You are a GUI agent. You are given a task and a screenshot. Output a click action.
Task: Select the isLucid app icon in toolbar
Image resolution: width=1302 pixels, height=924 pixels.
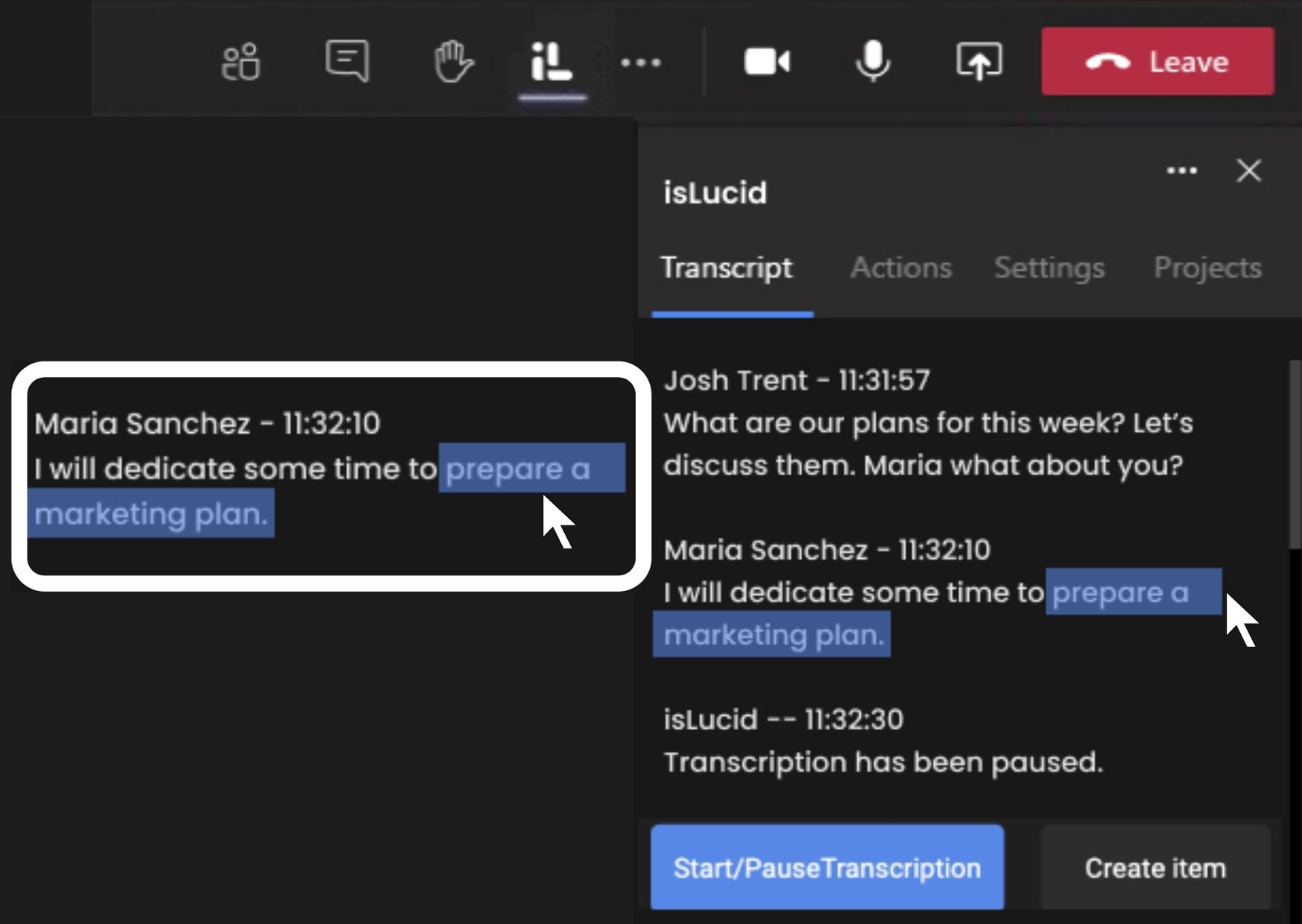[552, 61]
